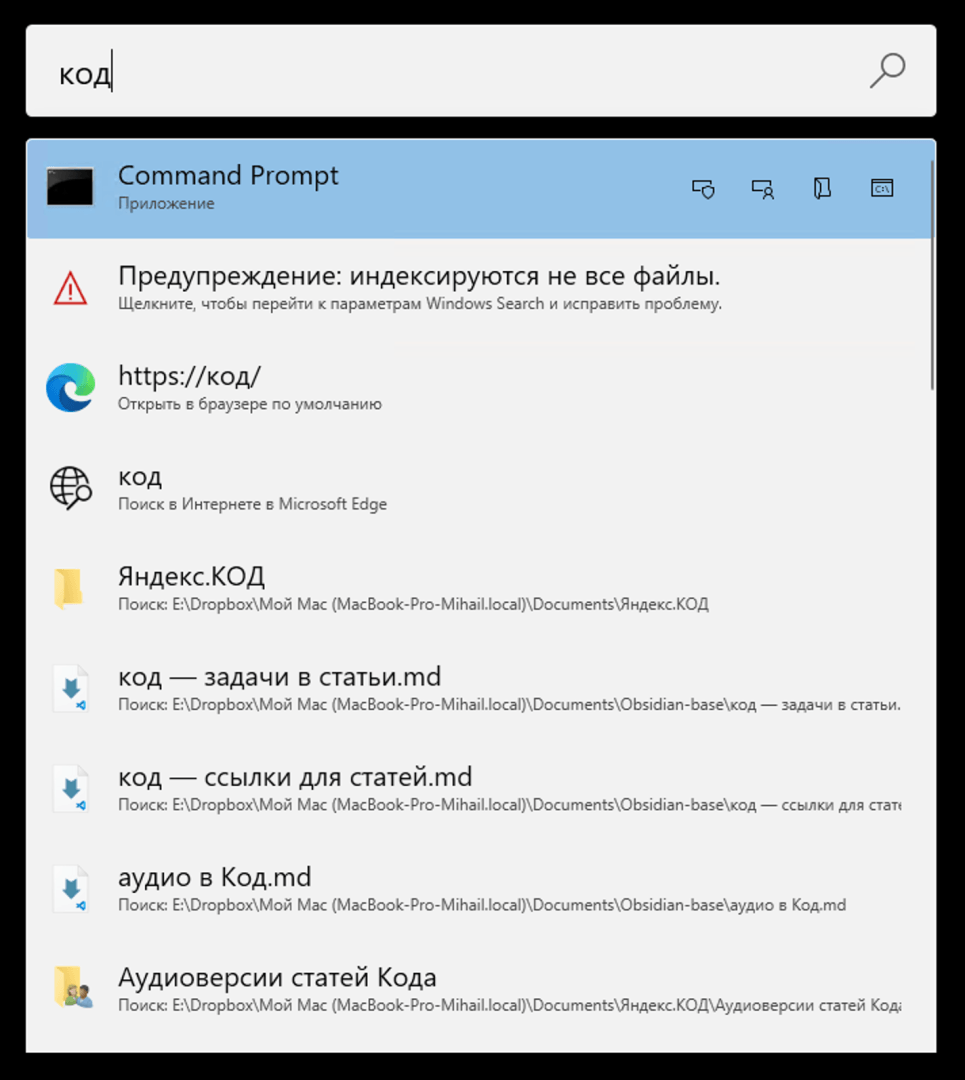The width and height of the screenshot is (965, 1080).
Task: Click the web search globe icon
Action: [70, 488]
